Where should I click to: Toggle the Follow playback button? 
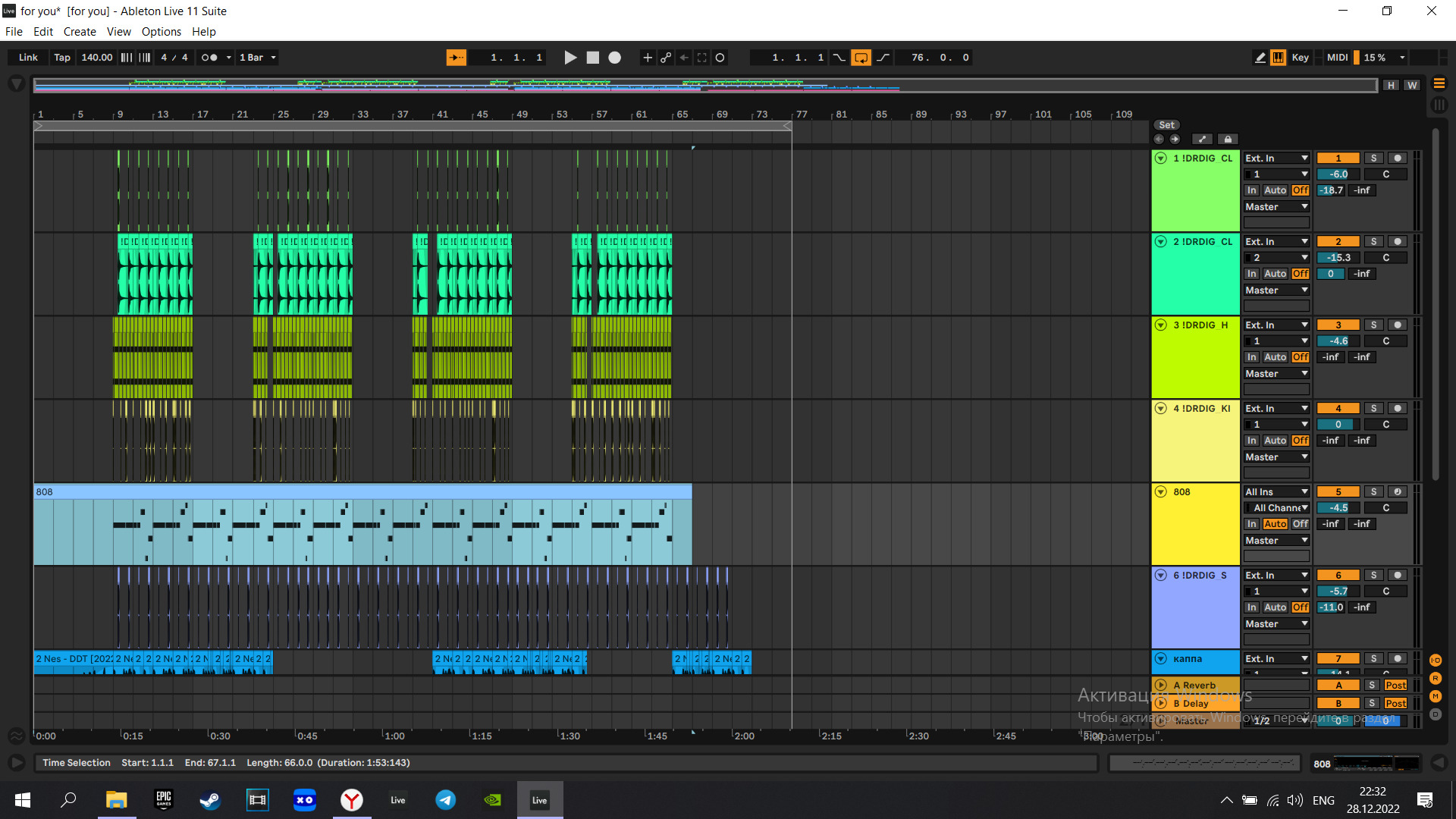tap(457, 58)
